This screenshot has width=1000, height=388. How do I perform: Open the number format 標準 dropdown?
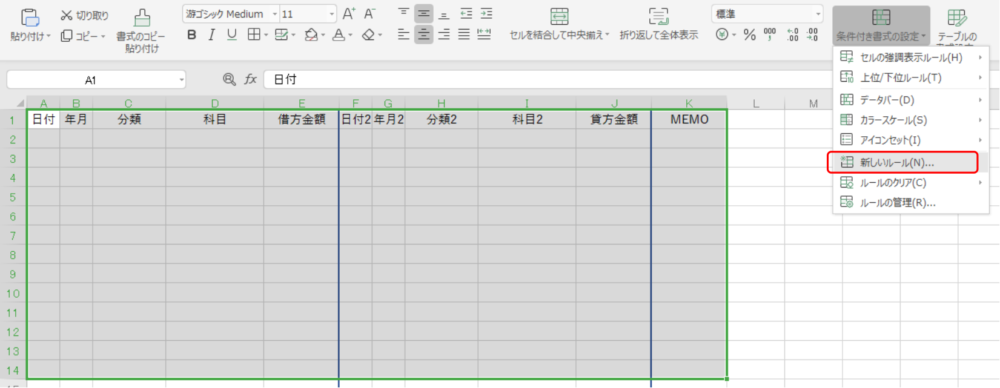tap(818, 13)
